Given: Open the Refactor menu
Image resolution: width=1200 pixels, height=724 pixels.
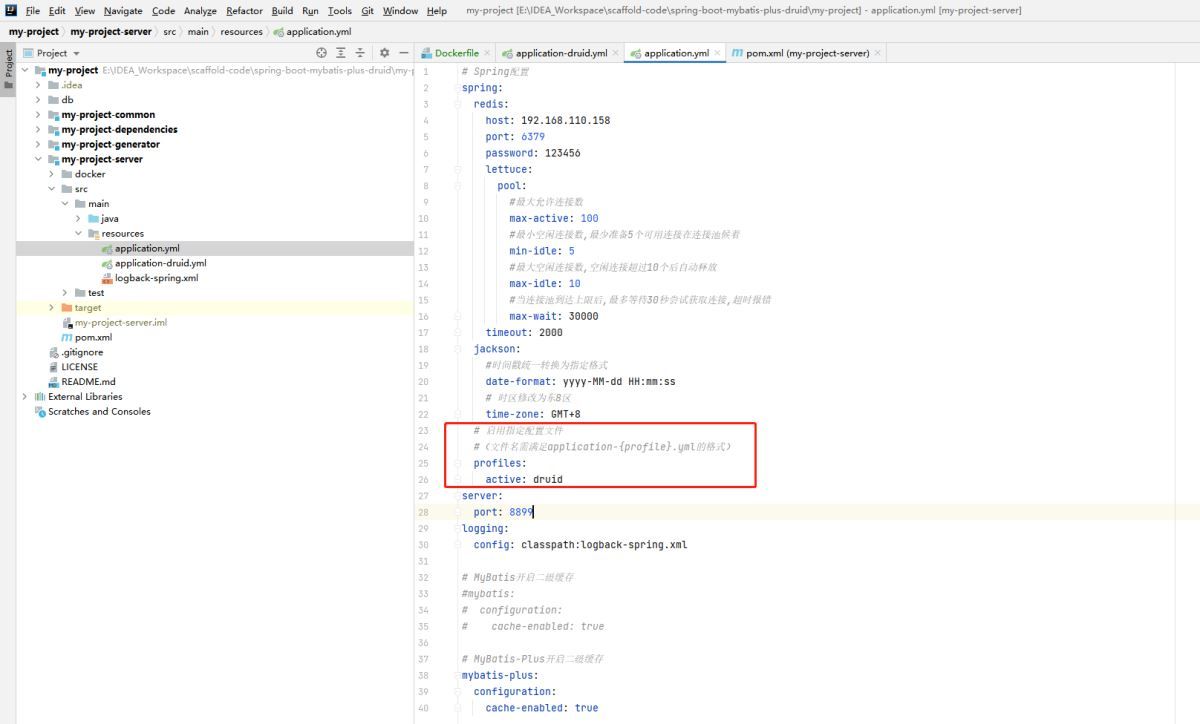Looking at the screenshot, I should (x=244, y=11).
